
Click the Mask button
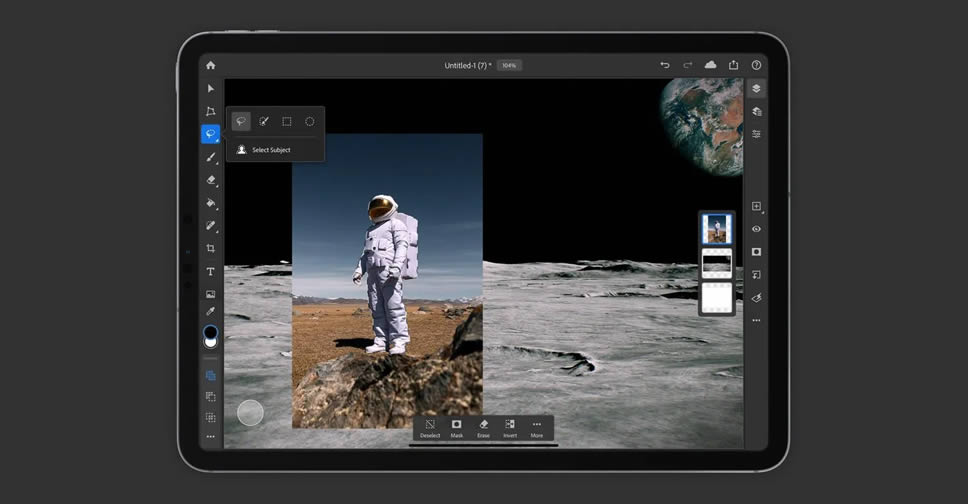[457, 428]
